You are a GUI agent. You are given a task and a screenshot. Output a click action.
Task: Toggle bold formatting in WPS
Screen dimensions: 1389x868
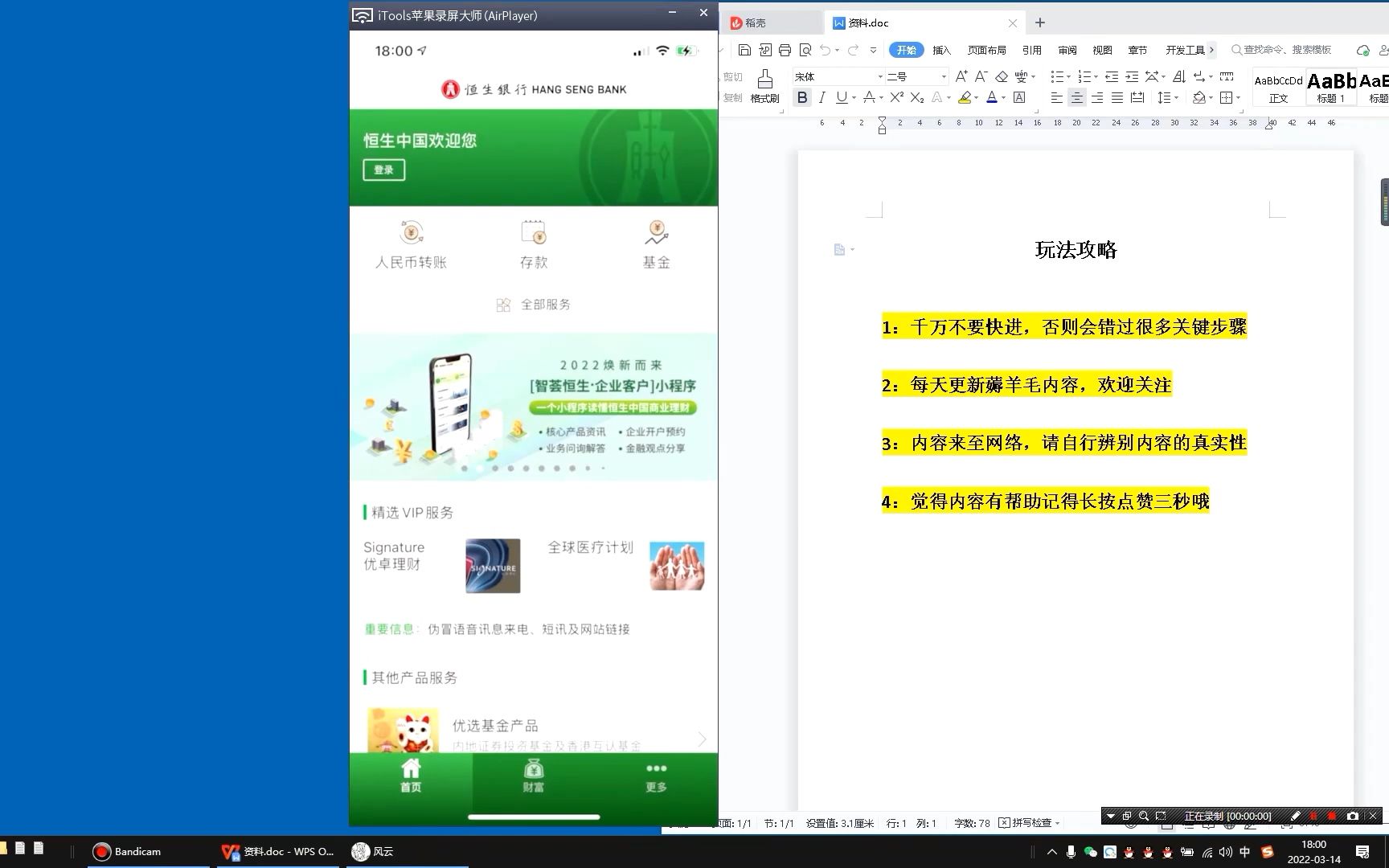point(801,97)
